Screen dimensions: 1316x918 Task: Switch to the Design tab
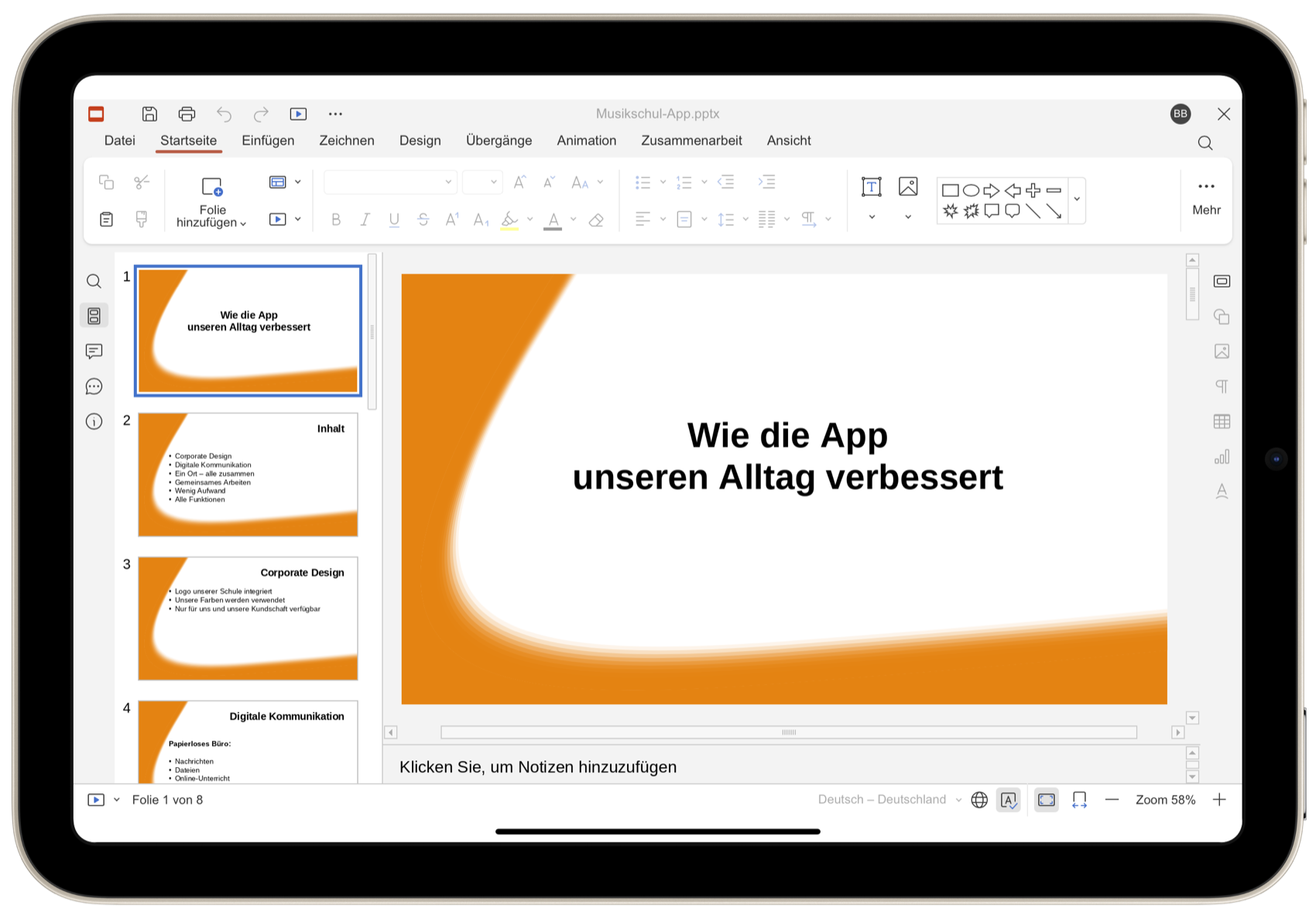(420, 140)
